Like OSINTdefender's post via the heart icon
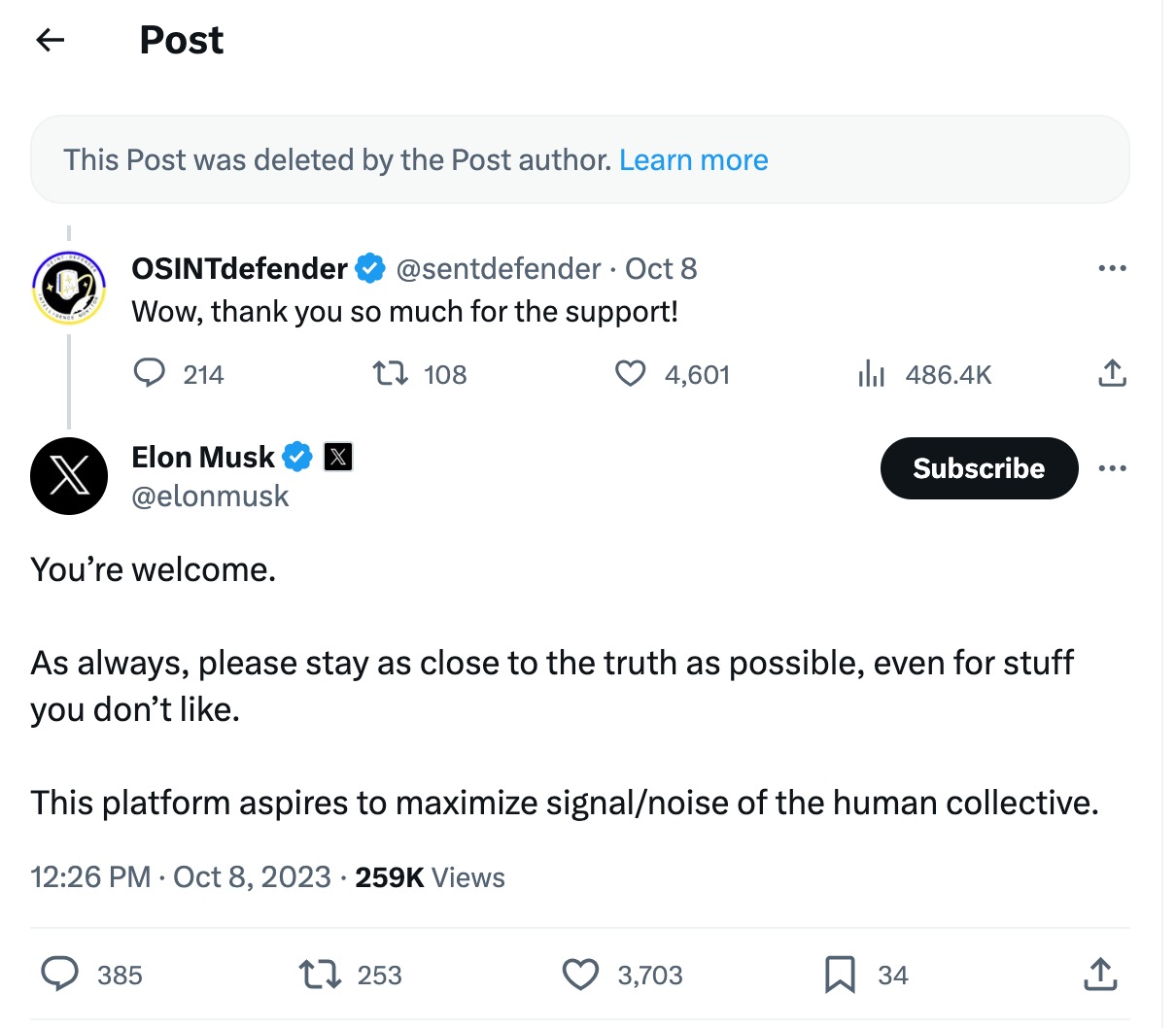The width and height of the screenshot is (1176, 1028). coord(630,373)
